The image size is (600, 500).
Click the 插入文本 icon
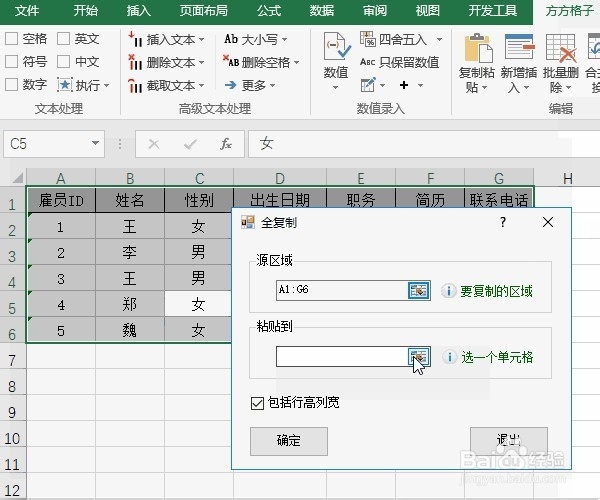click(x=135, y=39)
